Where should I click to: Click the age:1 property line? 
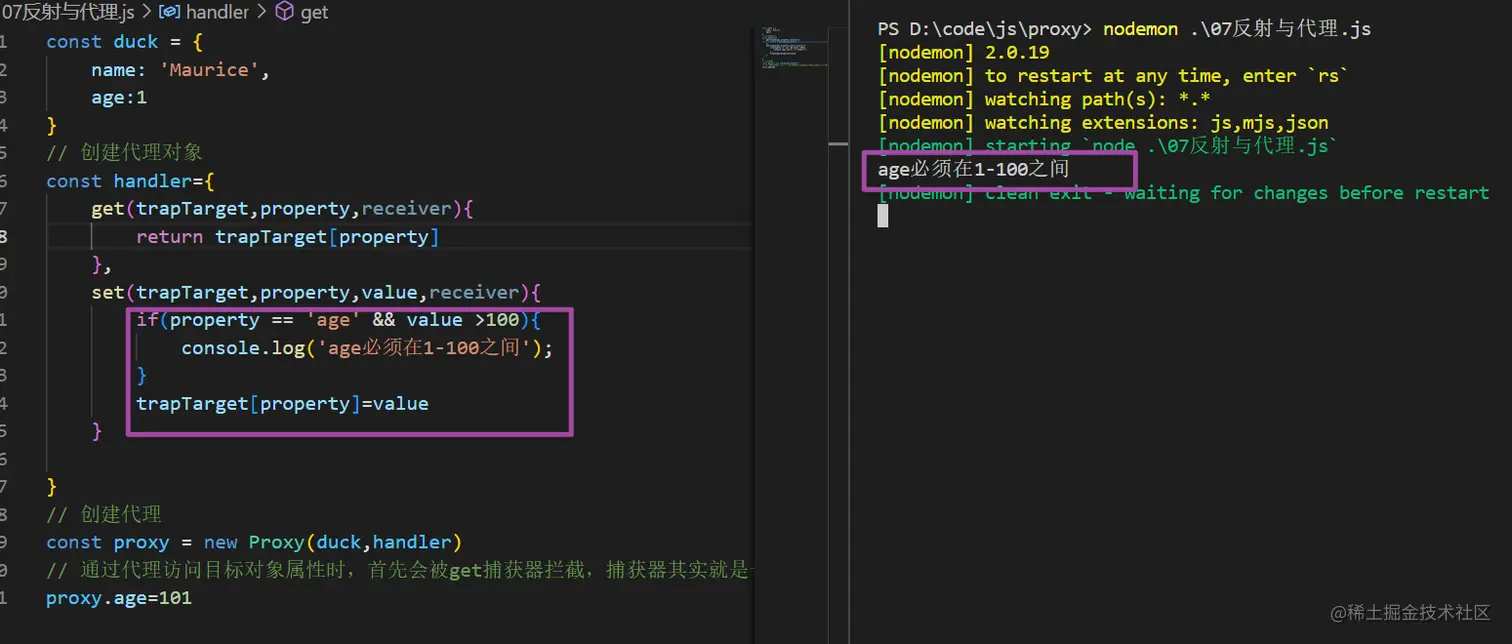click(119, 98)
